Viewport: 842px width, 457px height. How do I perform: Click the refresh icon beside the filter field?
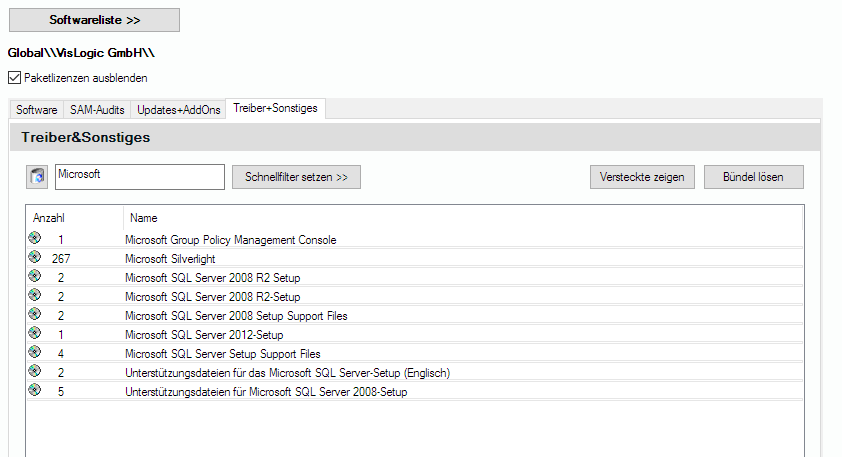(x=37, y=177)
